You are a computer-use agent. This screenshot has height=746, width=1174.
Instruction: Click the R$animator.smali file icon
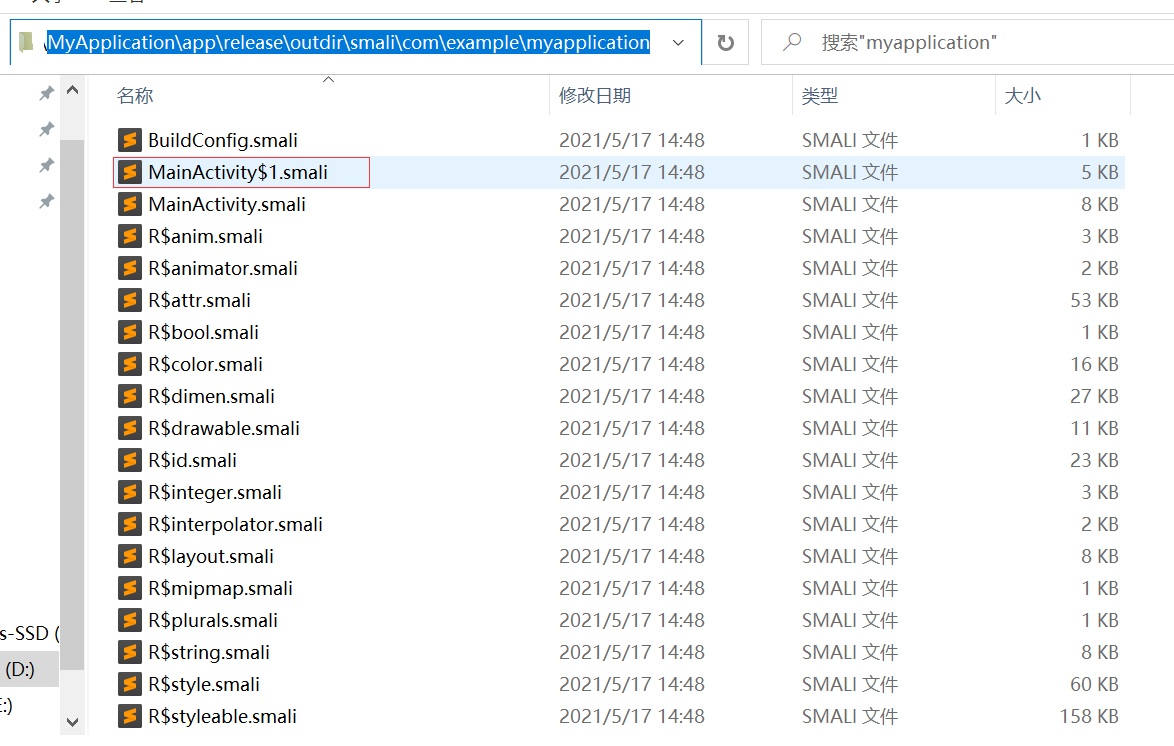[130, 268]
